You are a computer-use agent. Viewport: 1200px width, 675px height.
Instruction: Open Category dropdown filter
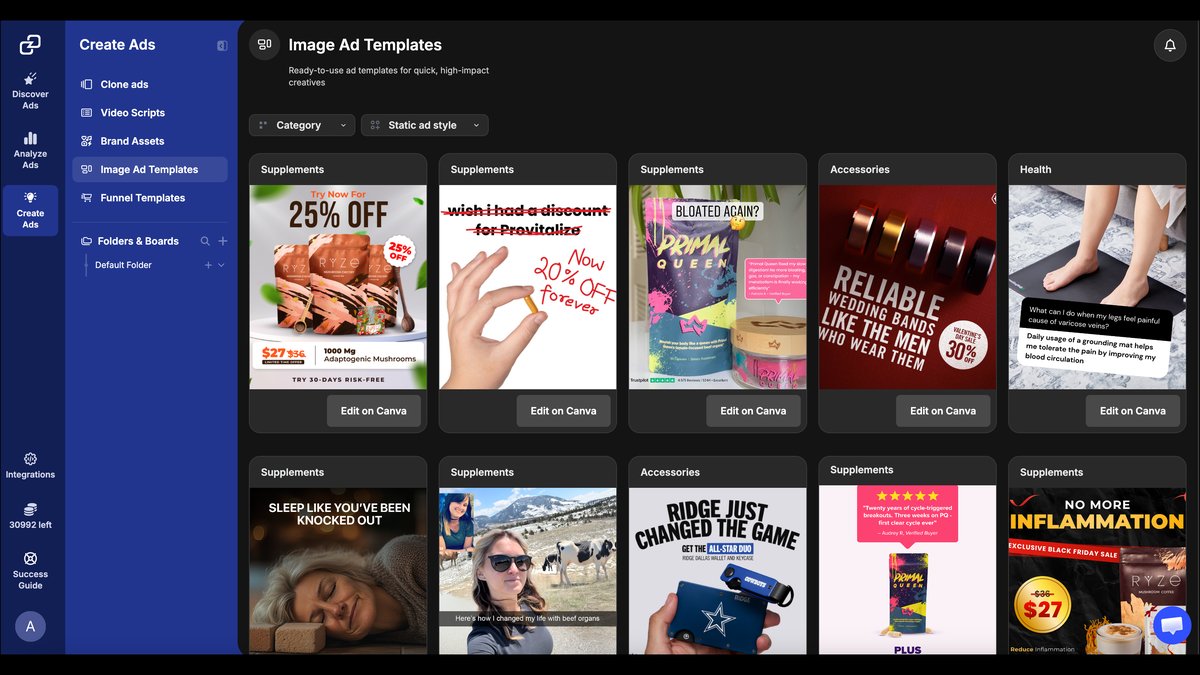point(302,125)
